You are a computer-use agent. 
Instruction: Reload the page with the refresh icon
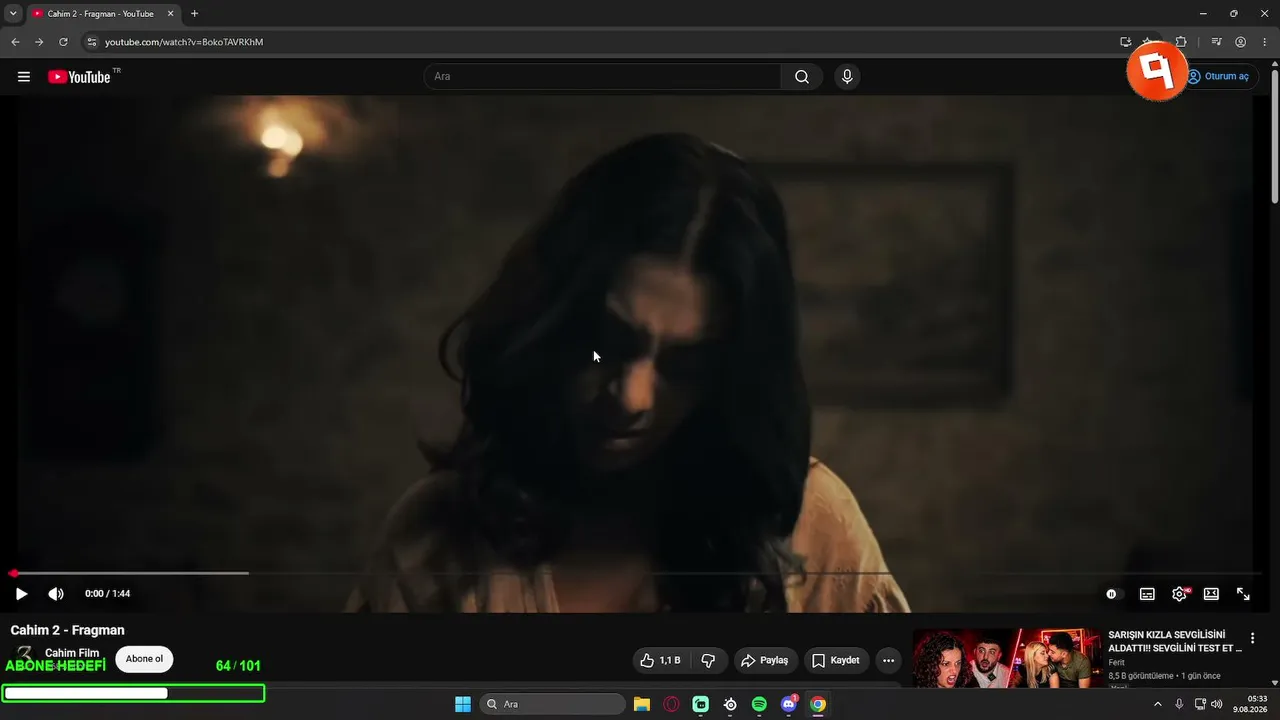tap(63, 42)
